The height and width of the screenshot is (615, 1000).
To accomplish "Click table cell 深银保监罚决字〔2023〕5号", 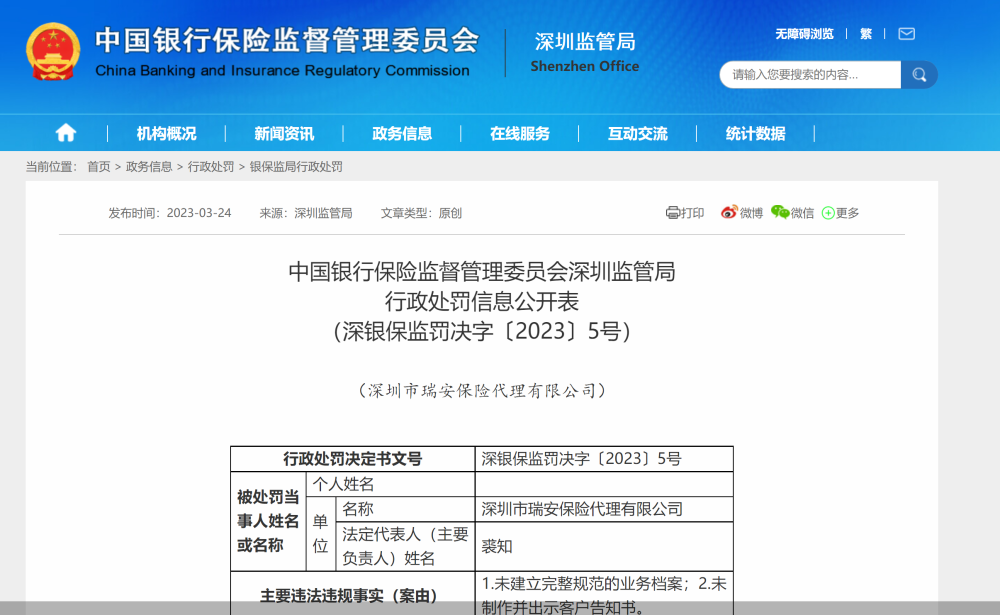I will [x=604, y=459].
